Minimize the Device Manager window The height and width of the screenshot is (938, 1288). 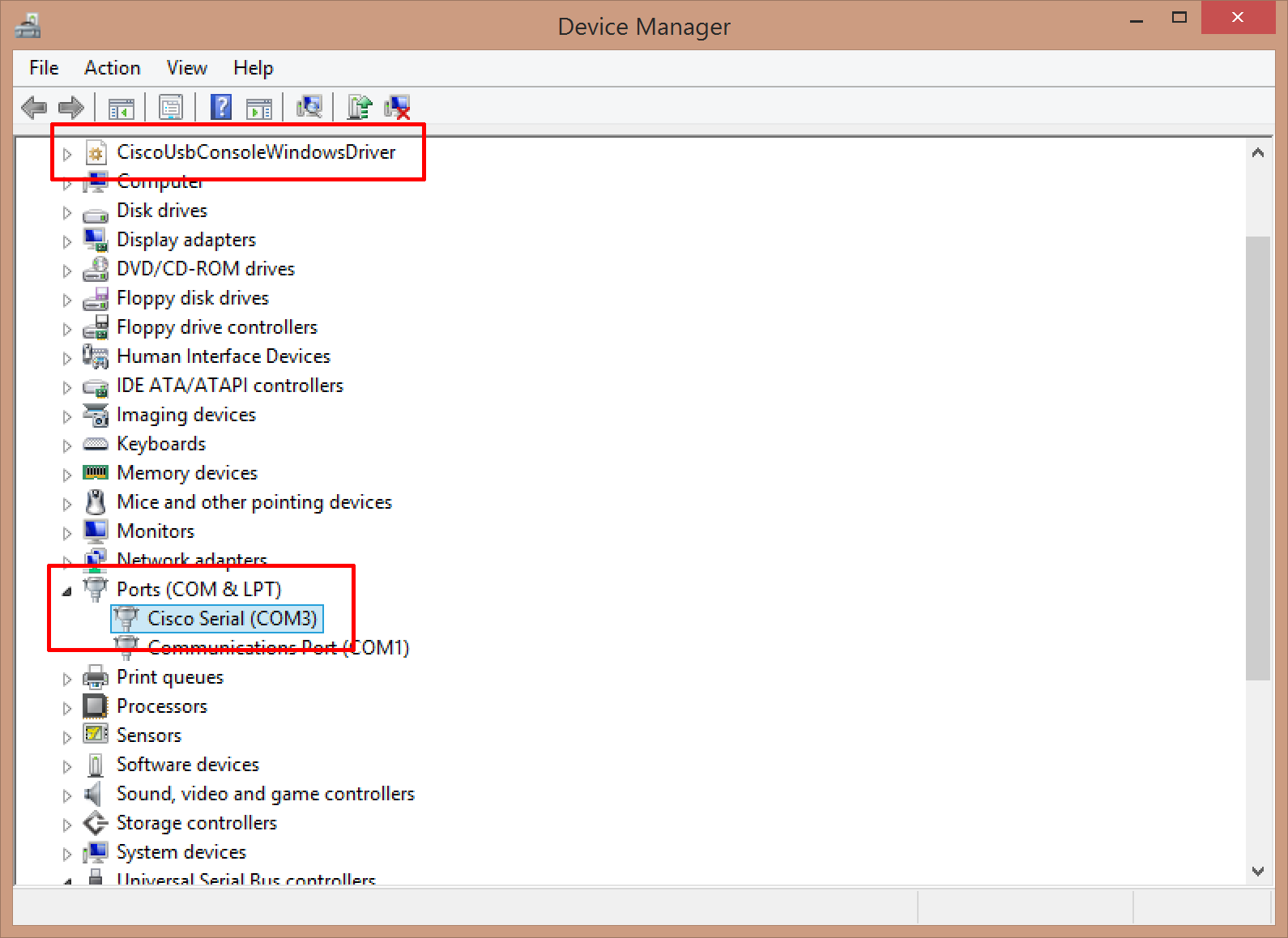coord(1137,19)
